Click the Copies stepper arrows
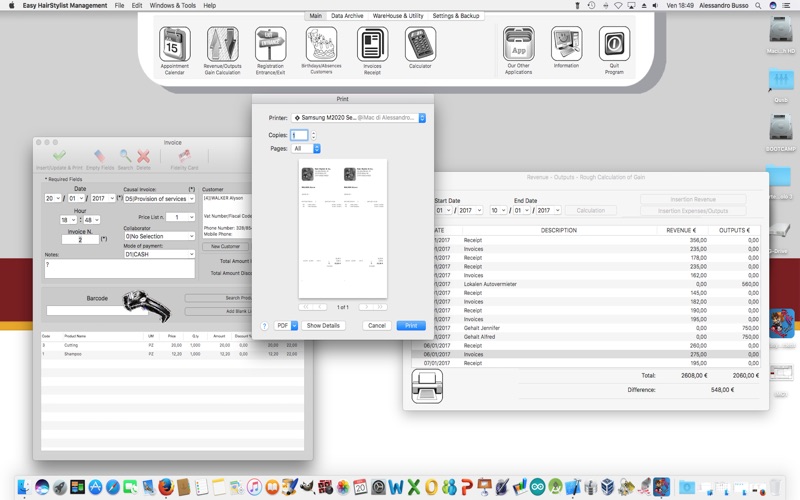 [x=313, y=135]
